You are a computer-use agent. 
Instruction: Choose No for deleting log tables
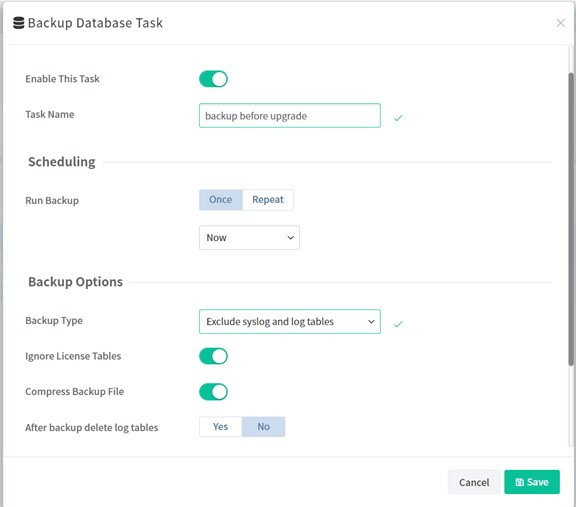[263, 427]
